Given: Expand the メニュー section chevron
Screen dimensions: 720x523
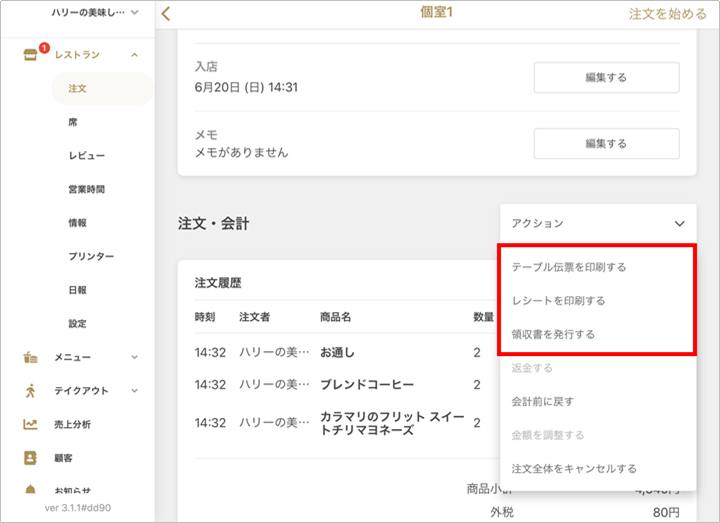Looking at the screenshot, I should click(135, 357).
